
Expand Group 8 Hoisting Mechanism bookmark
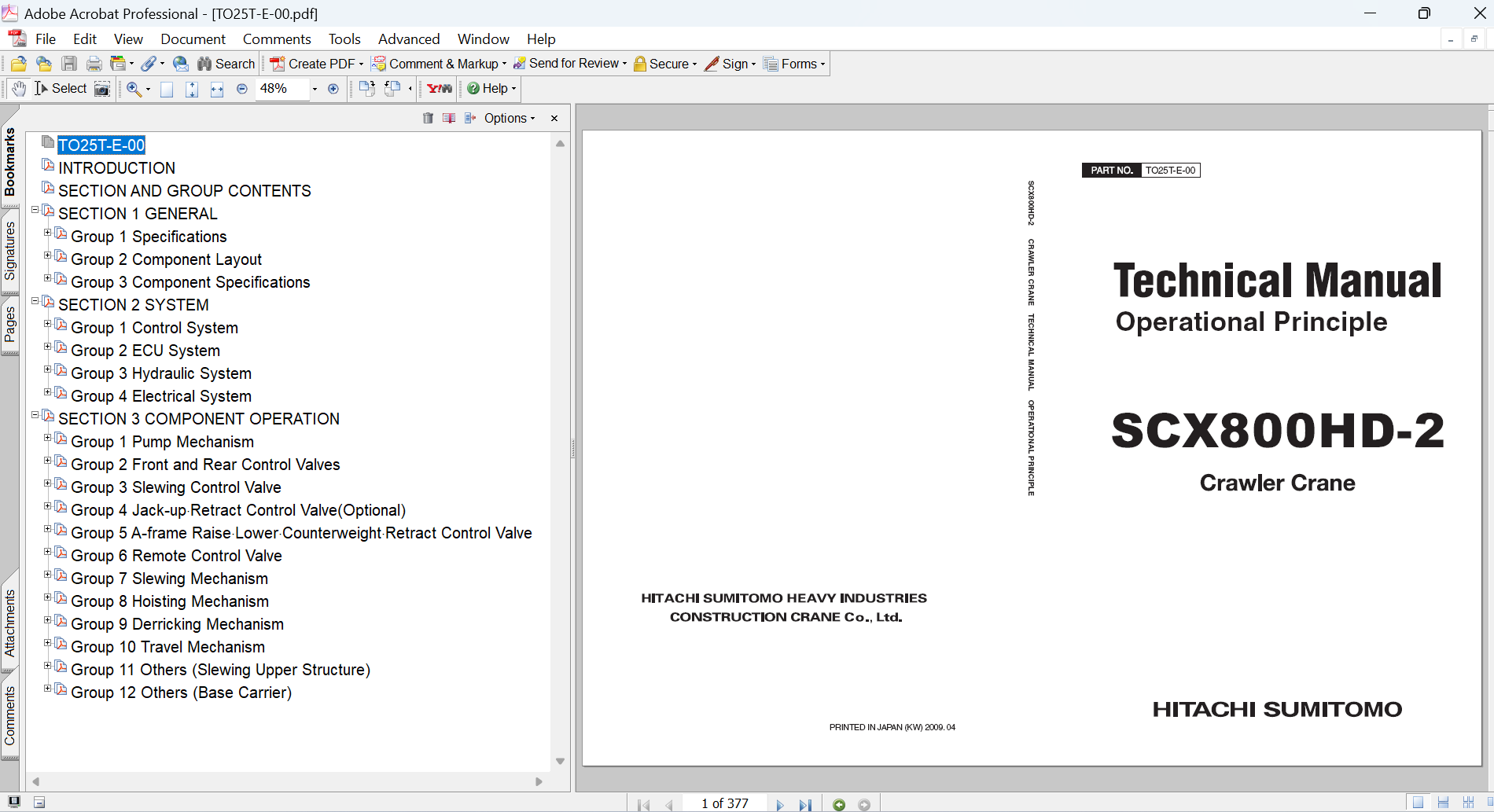point(47,597)
